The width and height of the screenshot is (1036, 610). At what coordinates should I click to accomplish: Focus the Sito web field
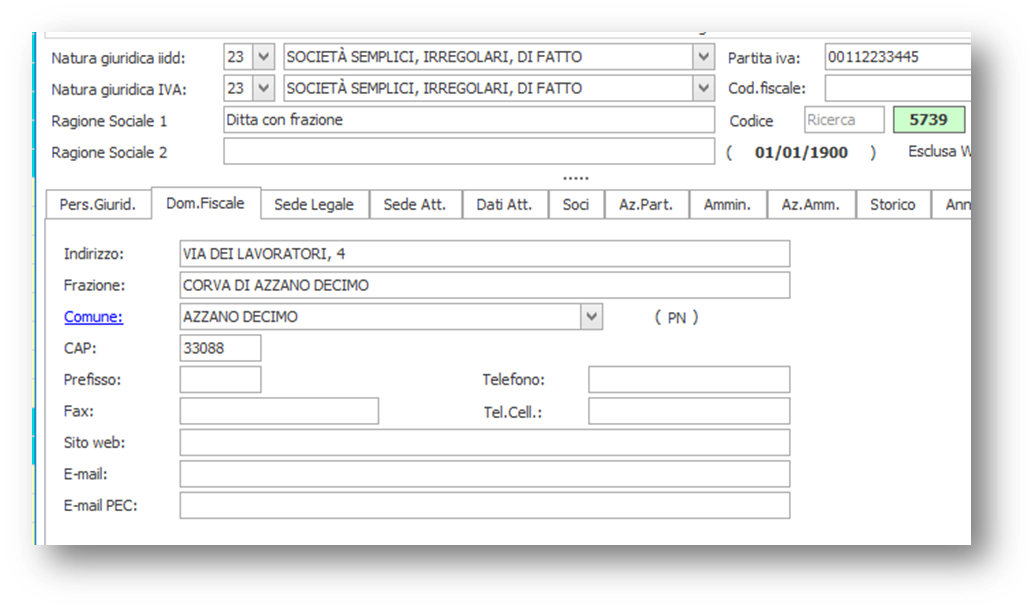484,442
